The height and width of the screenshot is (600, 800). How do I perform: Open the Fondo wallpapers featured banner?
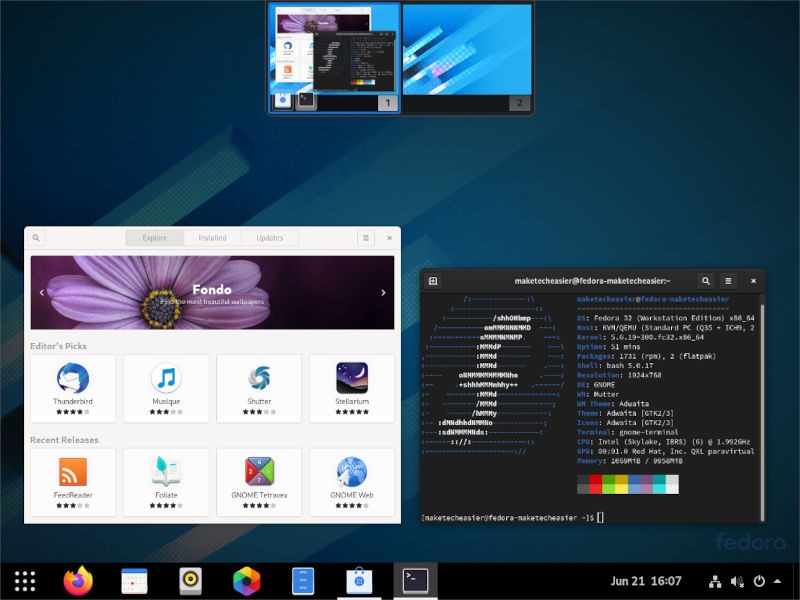(210, 293)
